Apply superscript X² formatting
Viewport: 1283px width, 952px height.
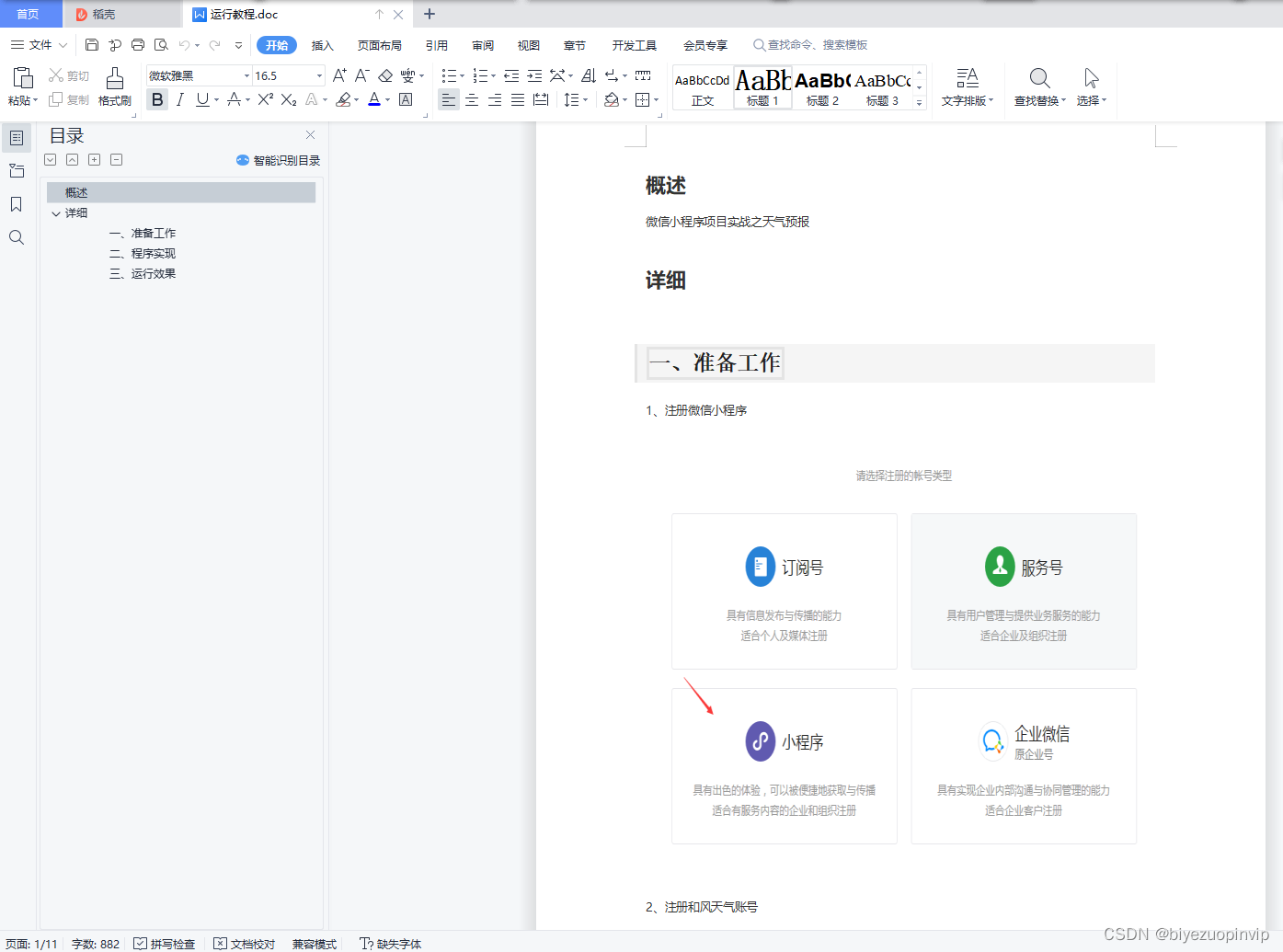point(265,99)
